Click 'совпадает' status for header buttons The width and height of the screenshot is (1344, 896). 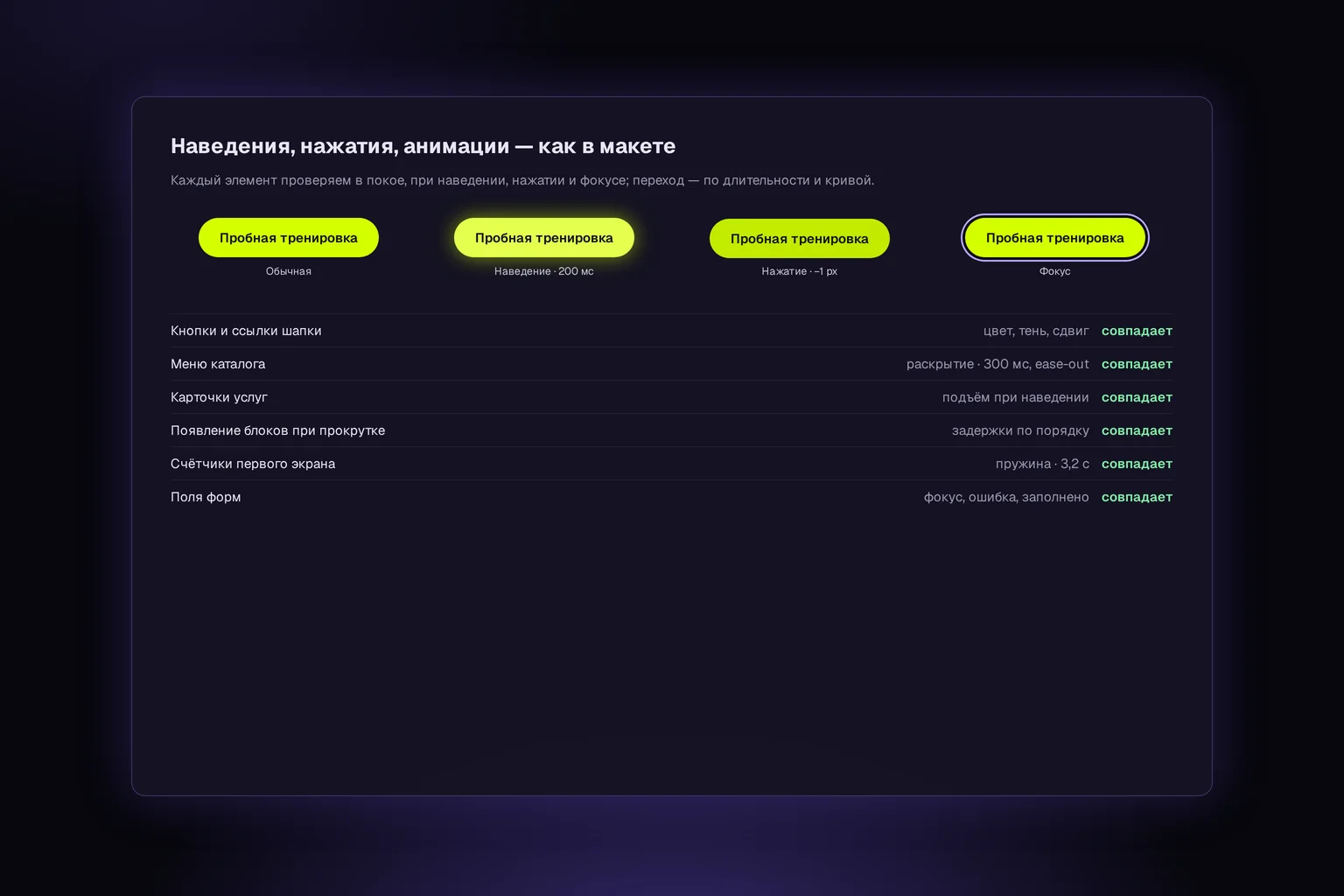[x=1137, y=331]
